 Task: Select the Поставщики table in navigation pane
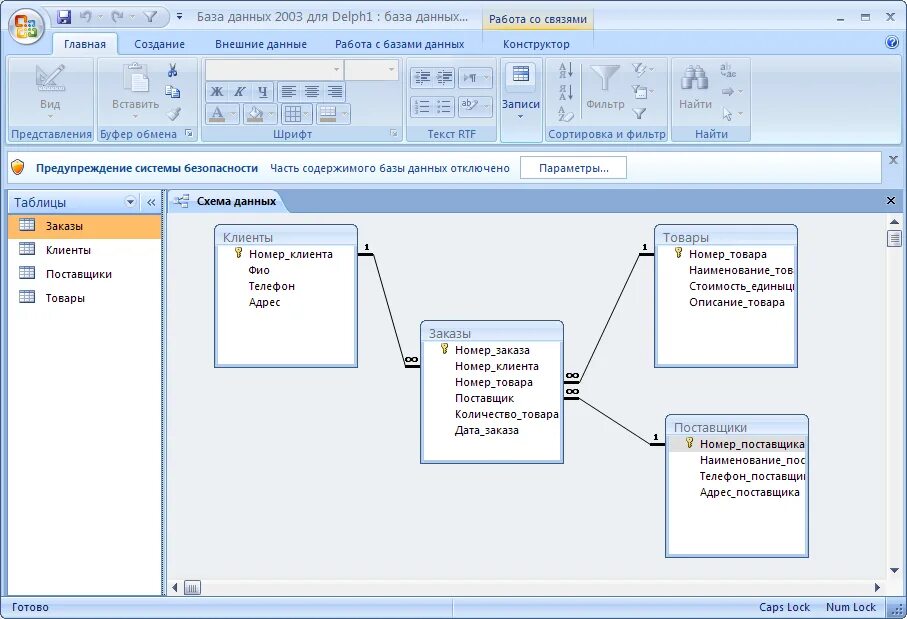84,274
